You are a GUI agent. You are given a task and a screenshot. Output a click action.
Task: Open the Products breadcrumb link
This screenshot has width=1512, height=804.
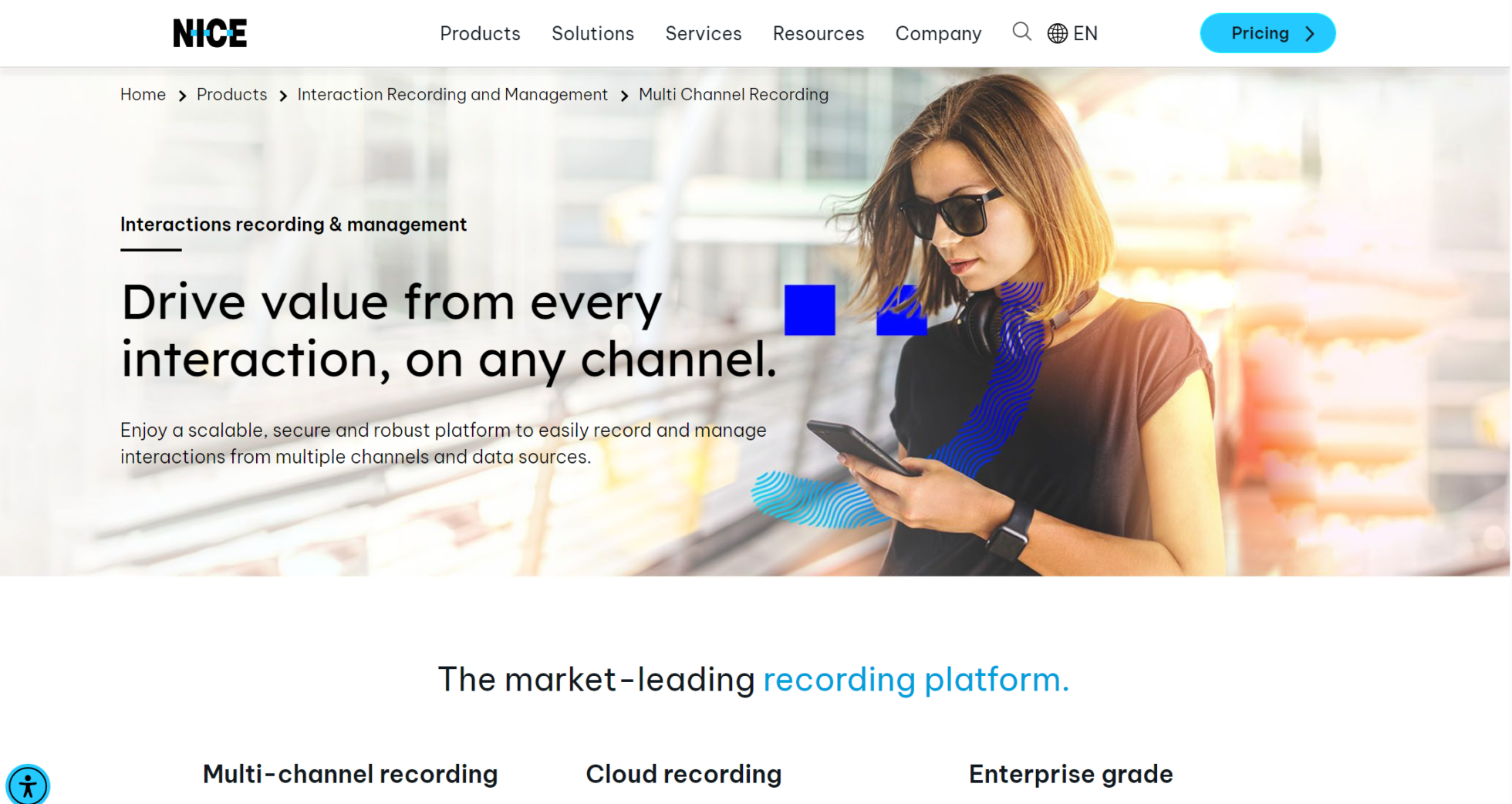coord(231,95)
